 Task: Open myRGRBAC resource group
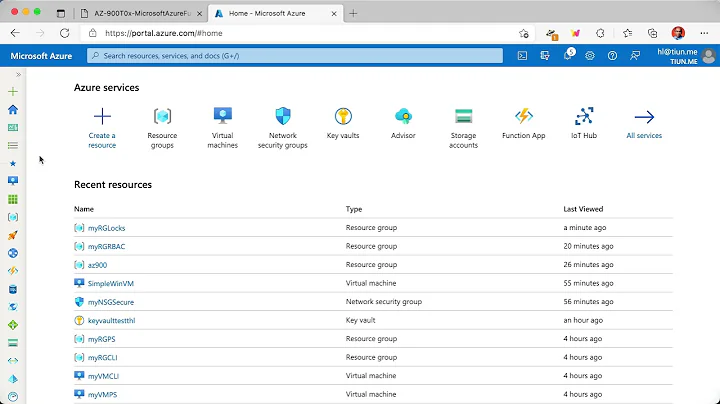point(107,246)
